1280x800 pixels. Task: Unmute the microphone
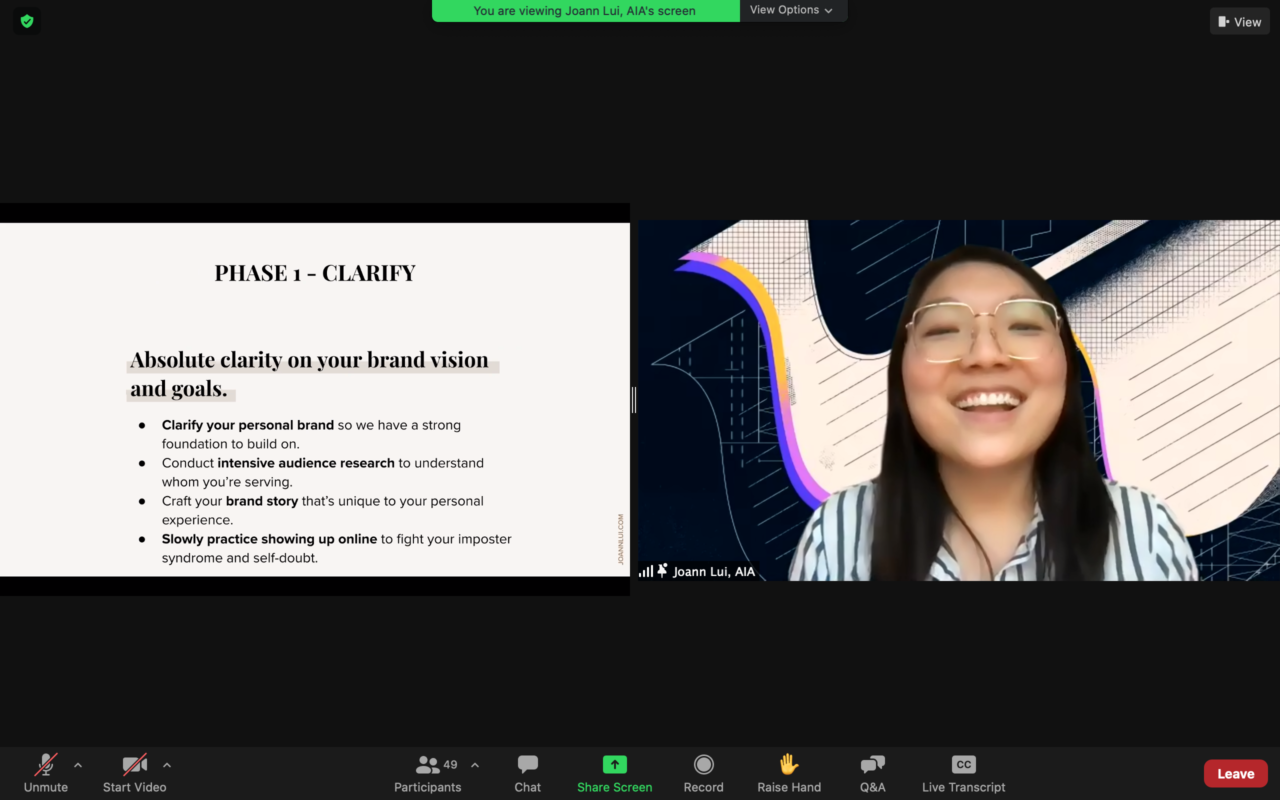click(46, 773)
